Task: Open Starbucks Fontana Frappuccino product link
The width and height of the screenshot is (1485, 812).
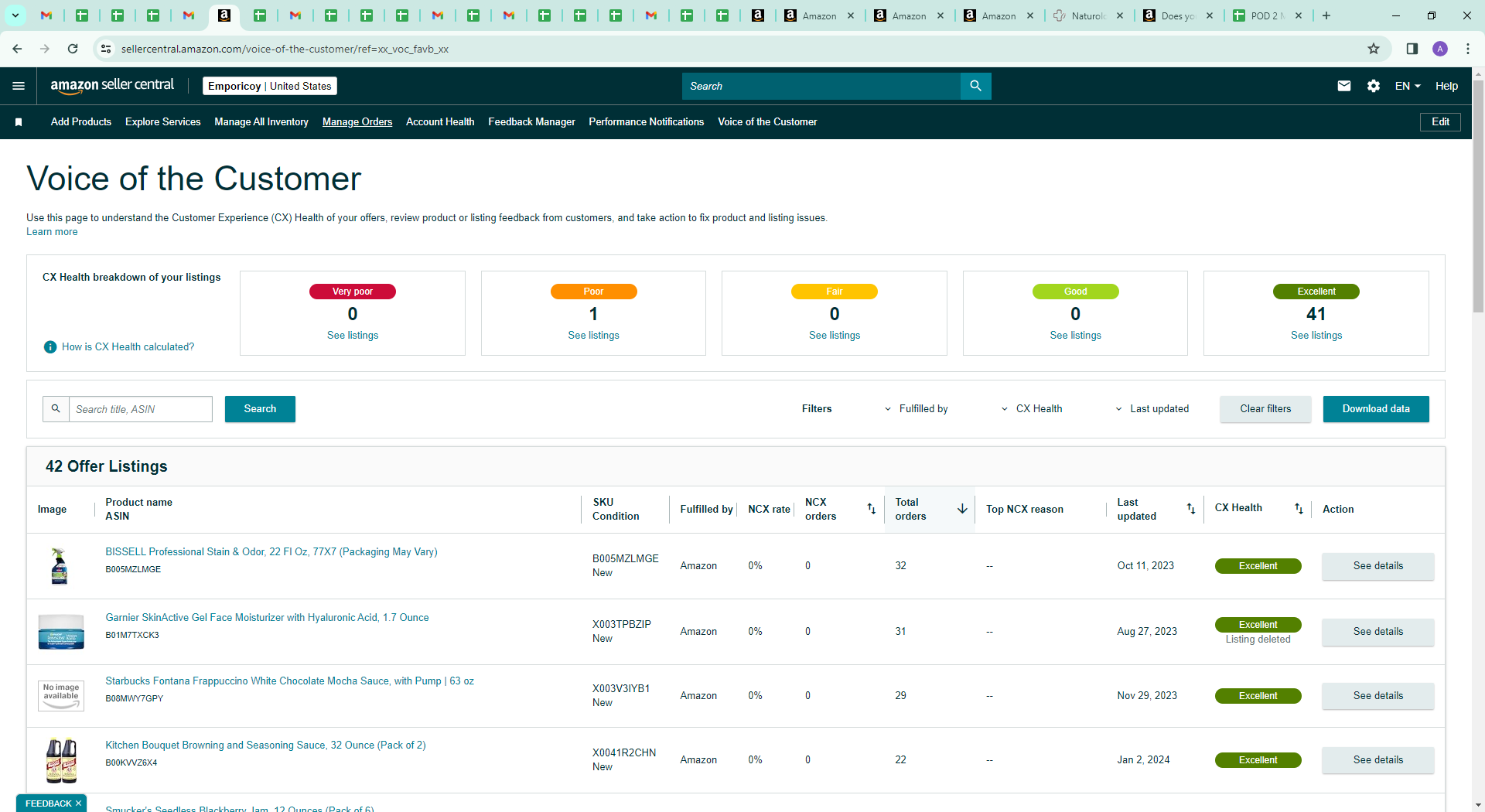Action: click(289, 681)
